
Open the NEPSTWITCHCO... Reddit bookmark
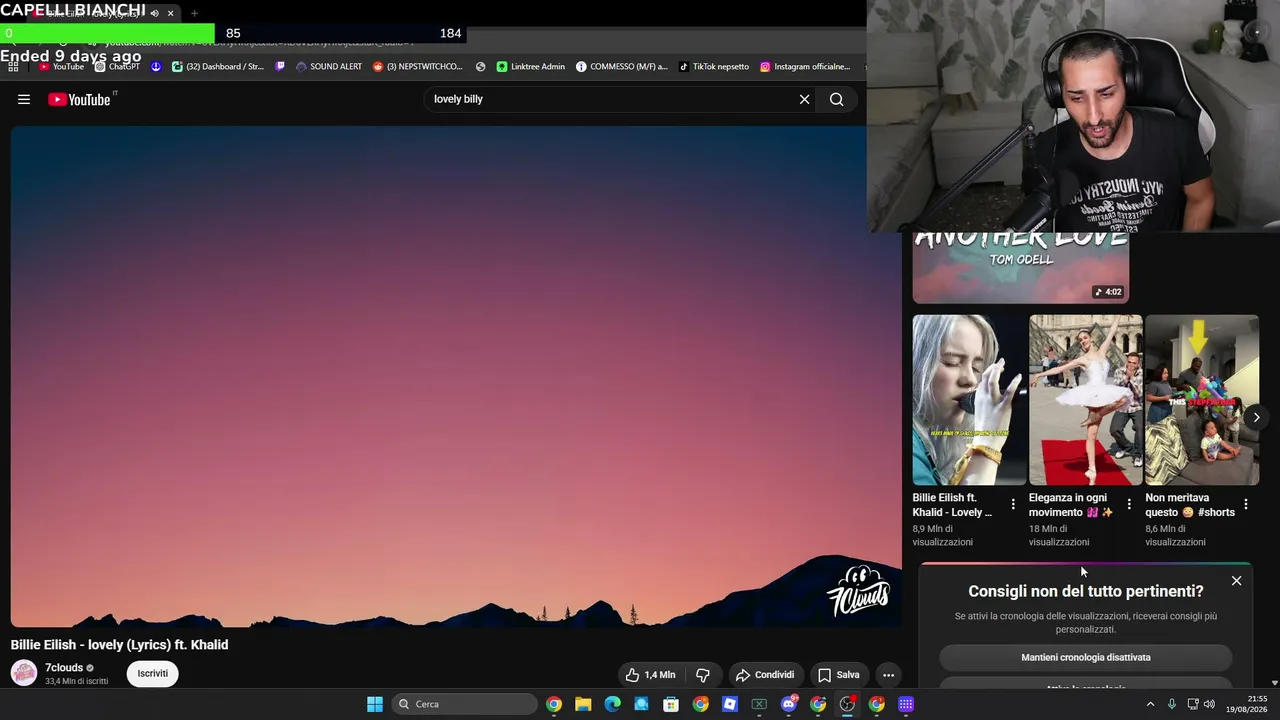click(x=418, y=67)
